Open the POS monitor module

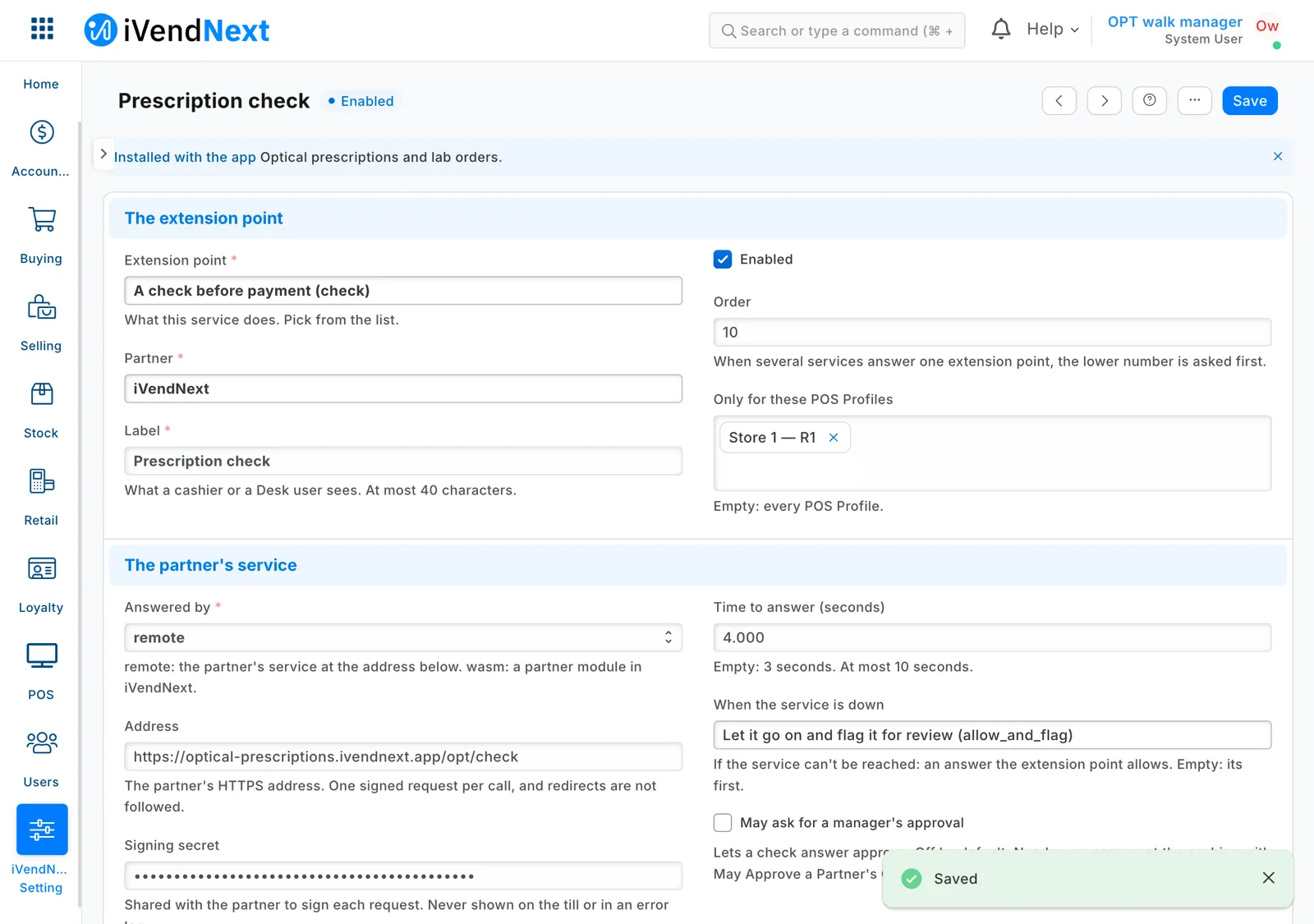pos(41,671)
